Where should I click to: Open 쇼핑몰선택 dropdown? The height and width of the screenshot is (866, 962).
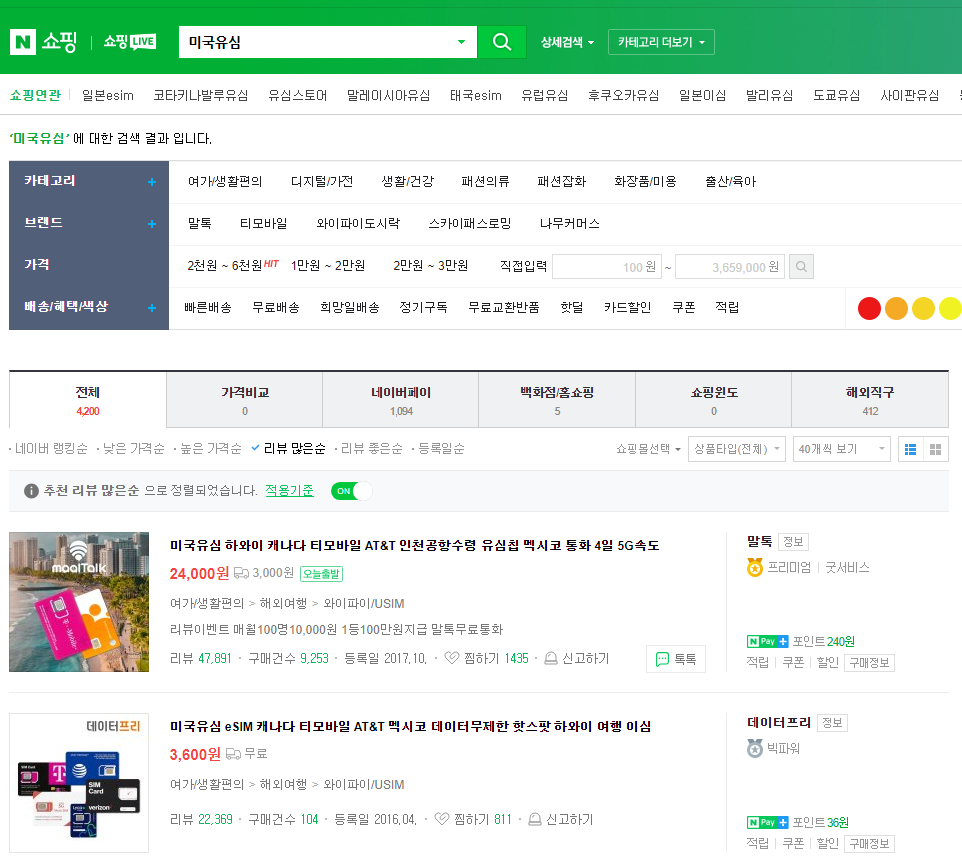click(648, 449)
